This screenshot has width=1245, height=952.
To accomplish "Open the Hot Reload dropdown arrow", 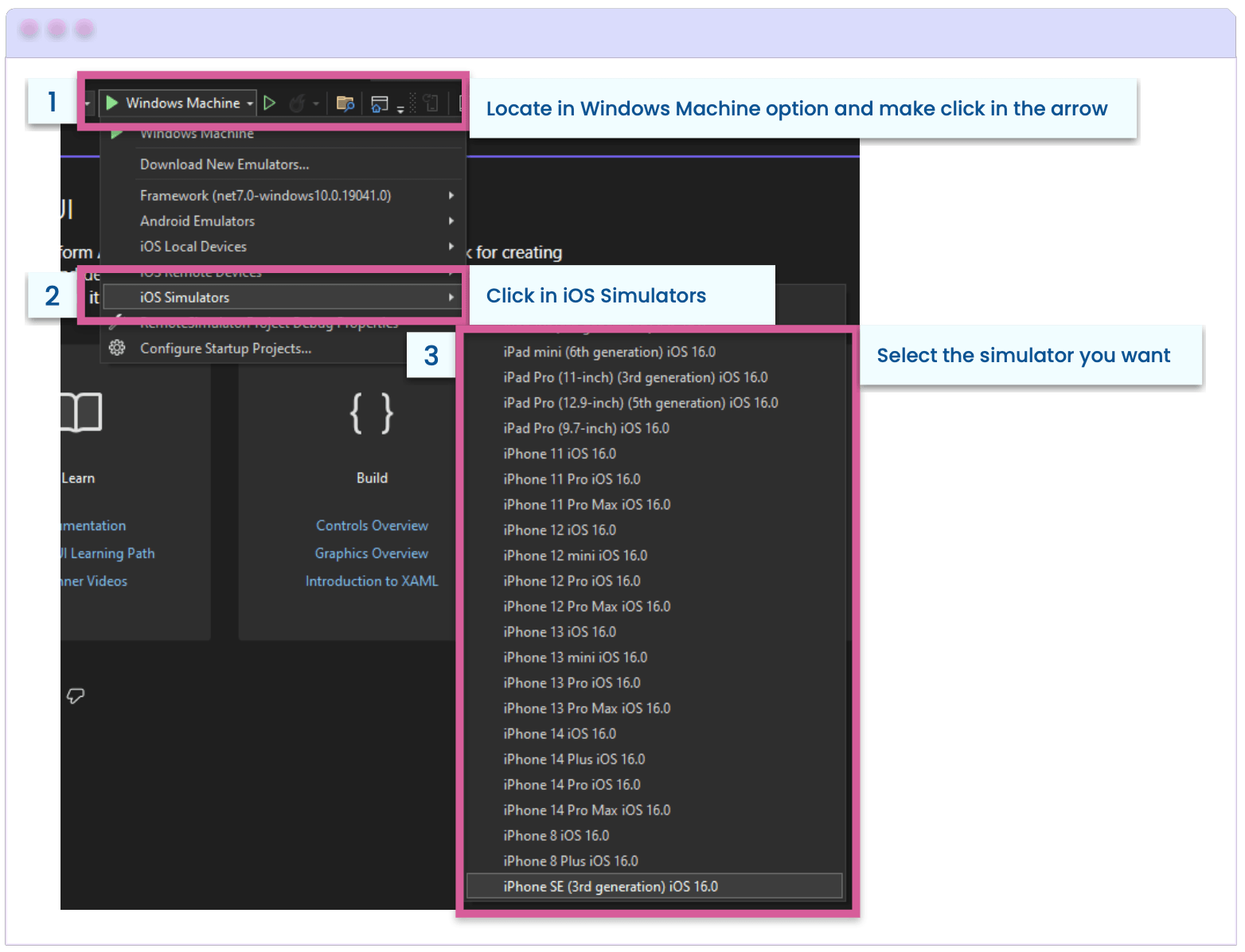I will [x=316, y=103].
